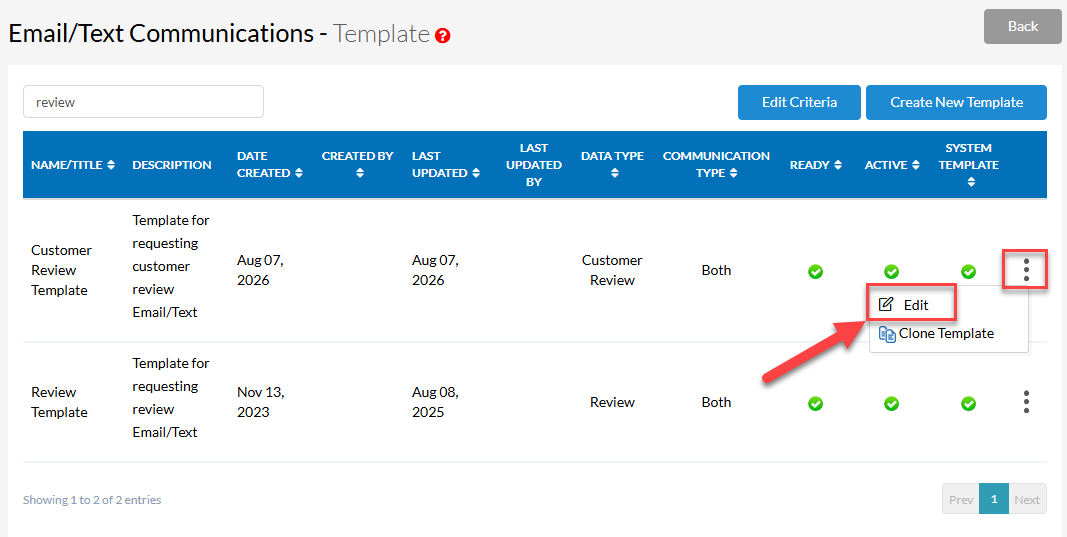Open three-dot menu for Customer Review Template
Screen dimensions: 1067x537
click(1026, 270)
